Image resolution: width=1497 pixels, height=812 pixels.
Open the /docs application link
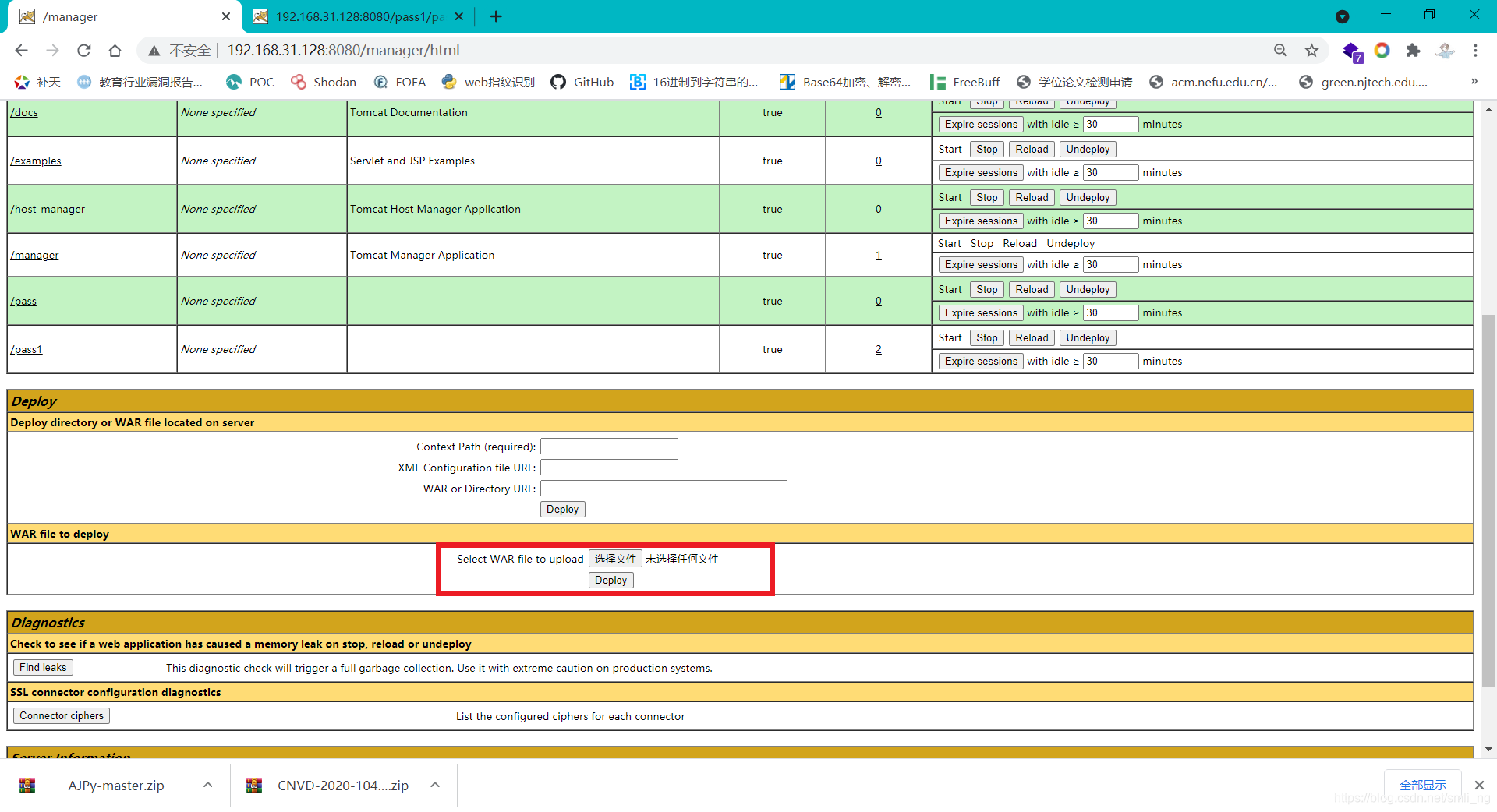24,112
